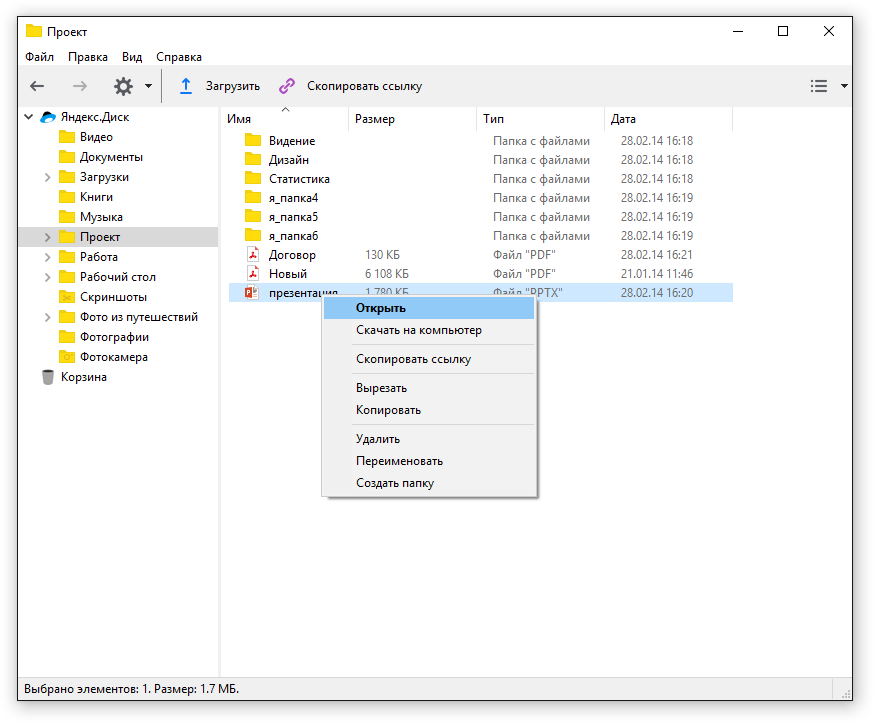Click the date 21.01.14 11:46

(x=657, y=274)
